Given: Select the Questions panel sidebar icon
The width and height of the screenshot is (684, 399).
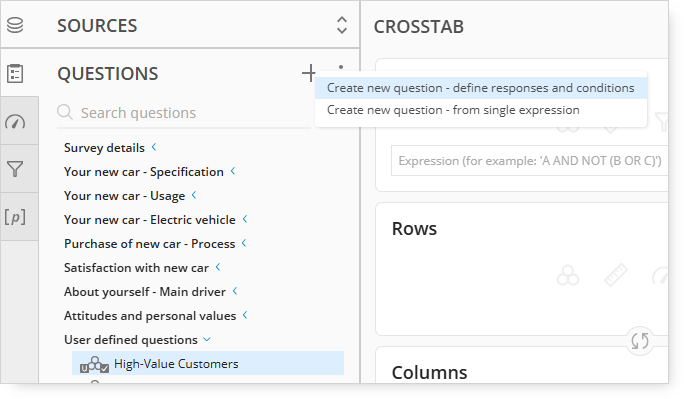Looking at the screenshot, I should [x=15, y=73].
